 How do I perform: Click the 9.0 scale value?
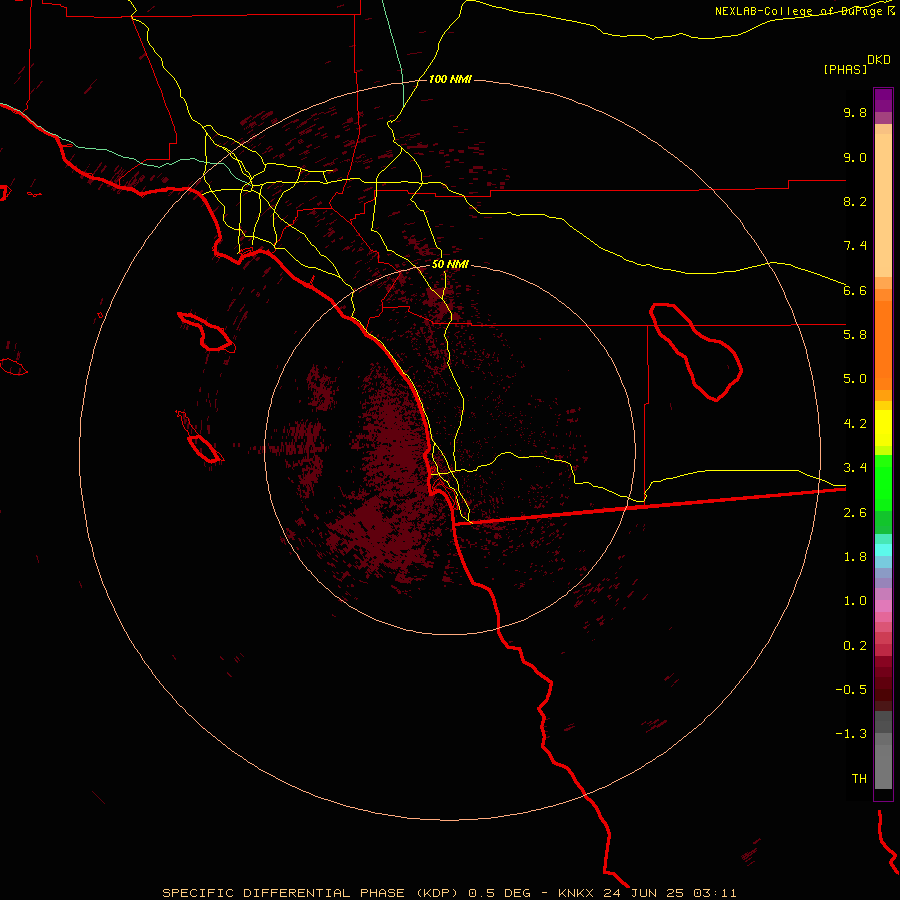coord(855,157)
